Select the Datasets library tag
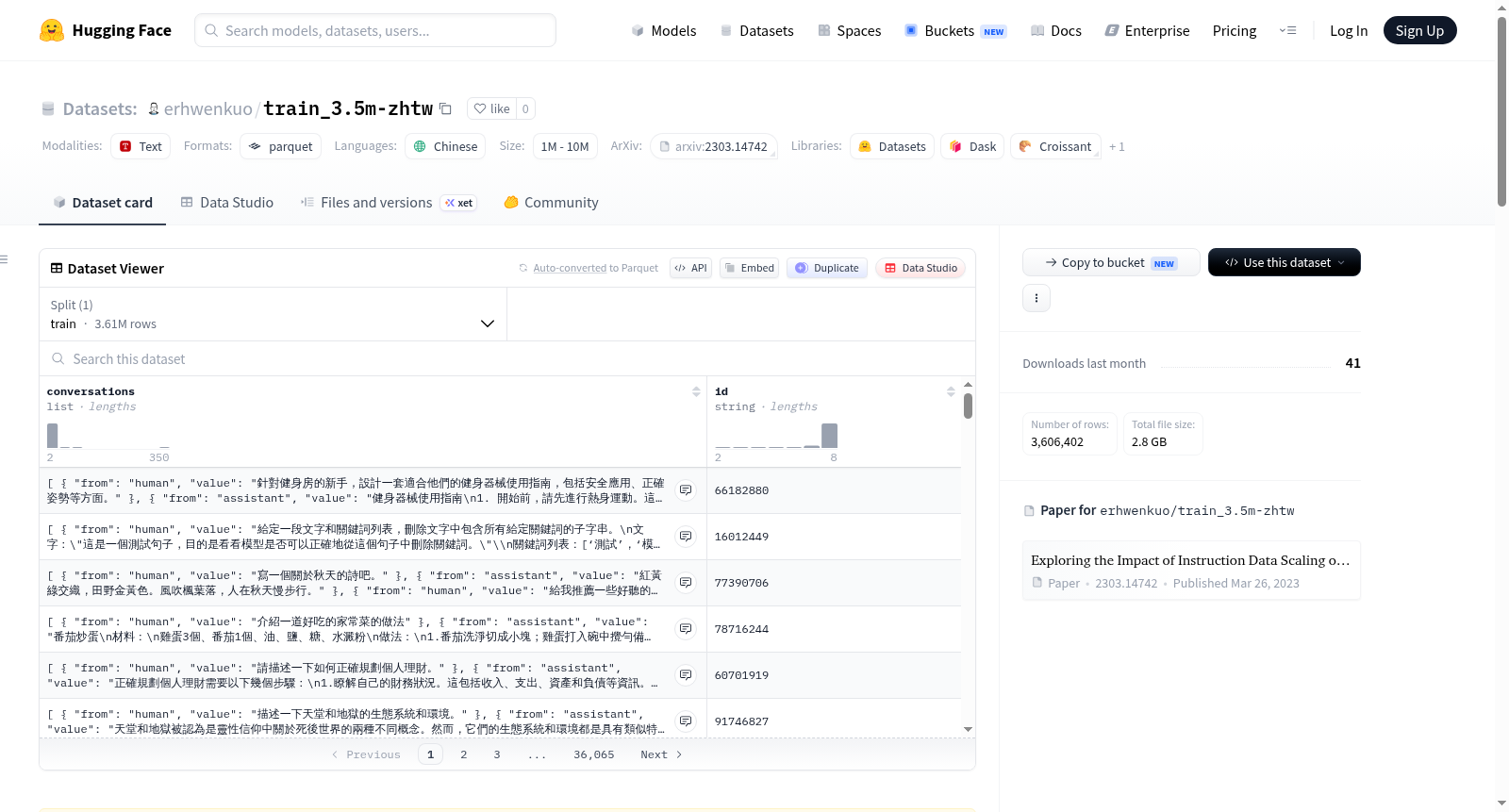The width and height of the screenshot is (1509, 812). point(892,146)
